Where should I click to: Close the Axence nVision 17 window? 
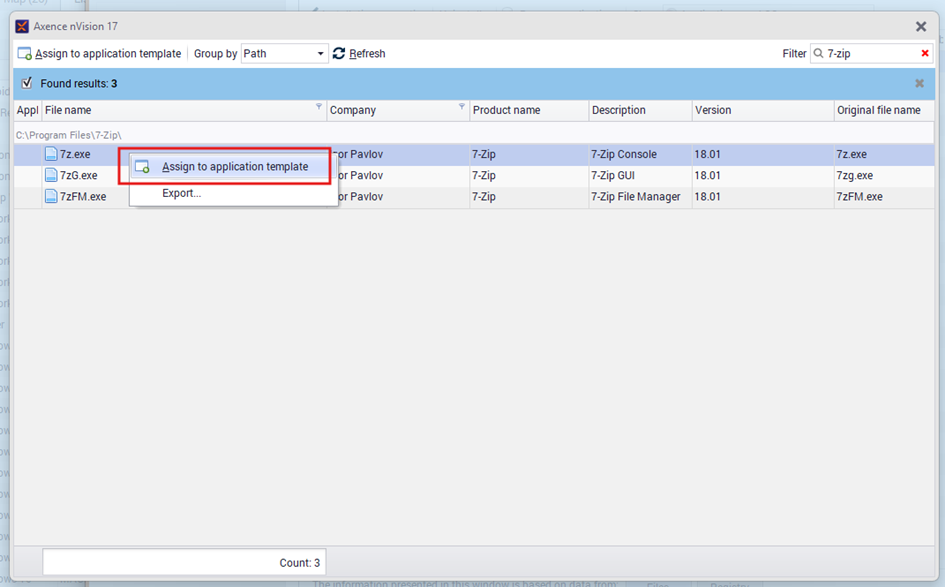point(921,27)
